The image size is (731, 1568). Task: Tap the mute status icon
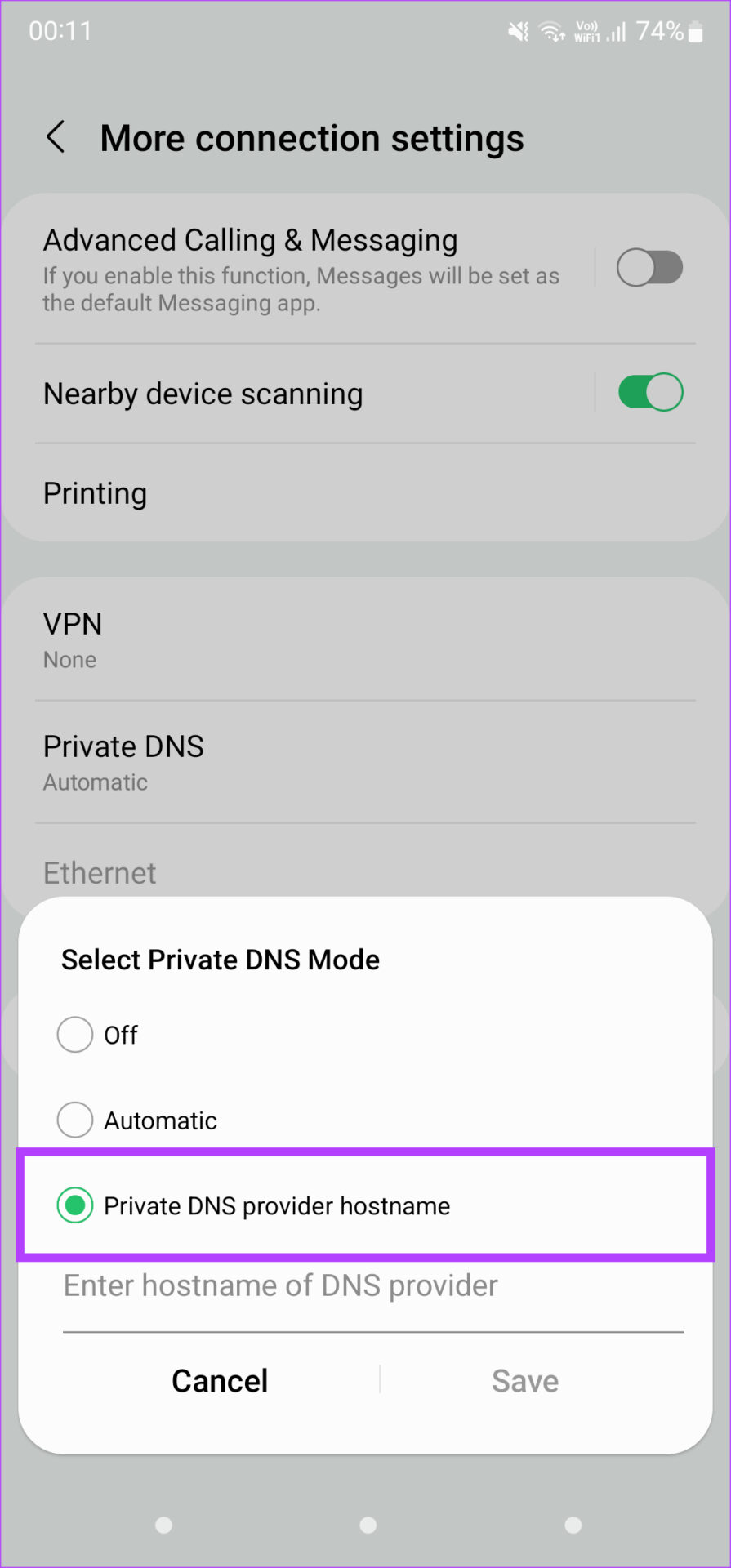[x=518, y=32]
